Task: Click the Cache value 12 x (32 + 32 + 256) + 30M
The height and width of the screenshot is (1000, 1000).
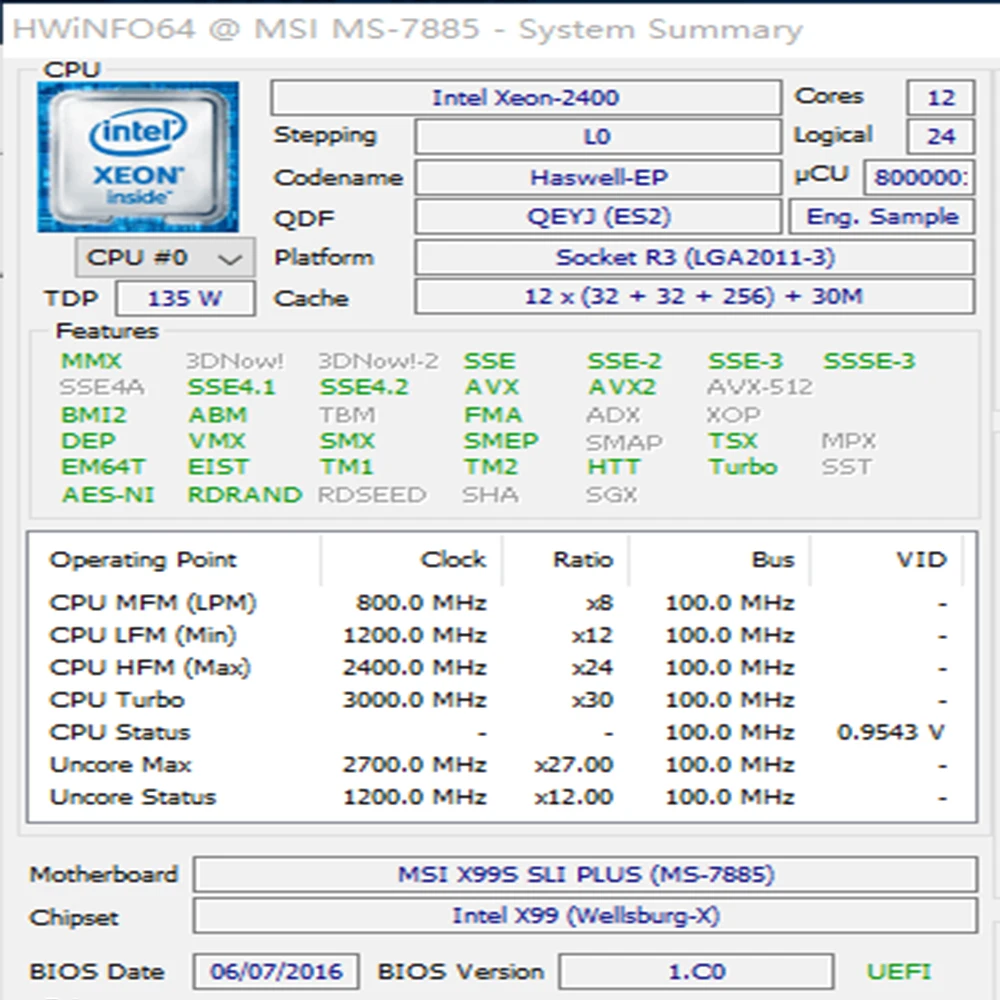Action: coord(695,297)
